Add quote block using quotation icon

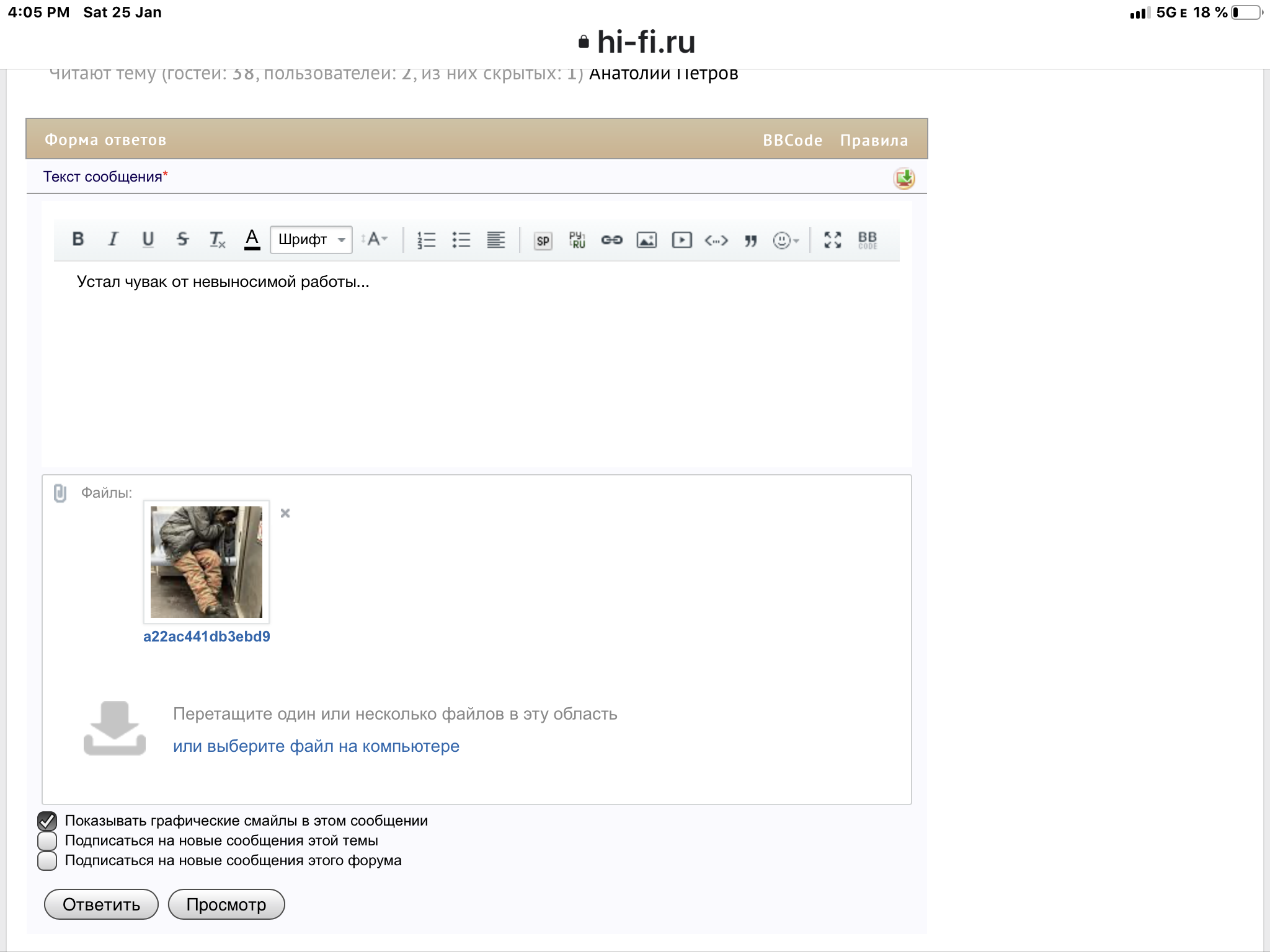pyautogui.click(x=751, y=240)
